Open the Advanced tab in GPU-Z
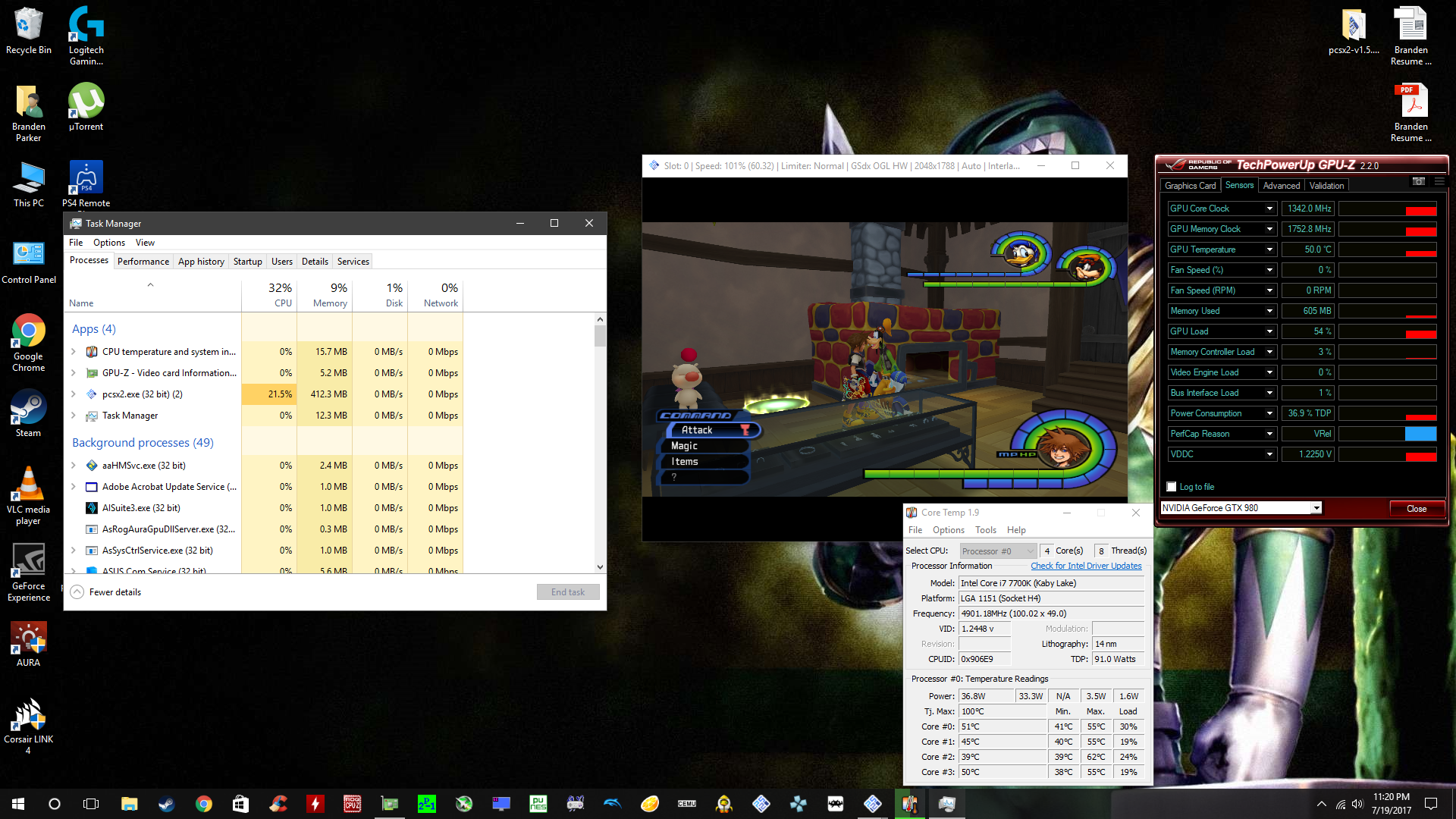 [1282, 186]
